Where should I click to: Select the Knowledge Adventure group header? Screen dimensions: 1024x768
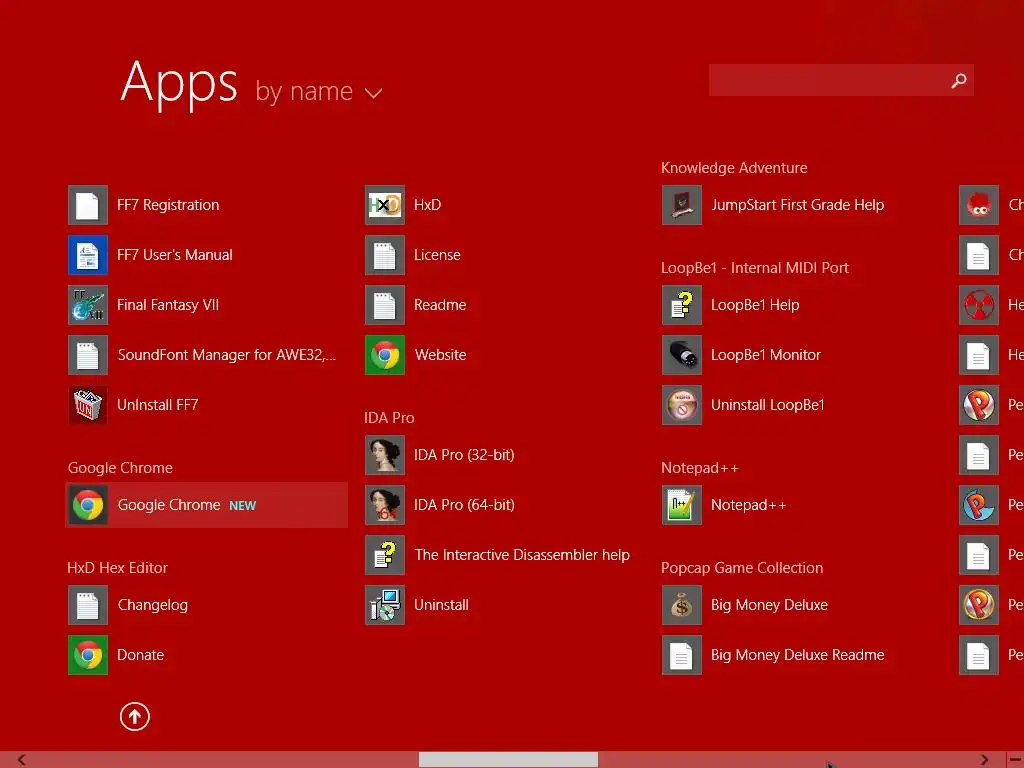click(734, 168)
